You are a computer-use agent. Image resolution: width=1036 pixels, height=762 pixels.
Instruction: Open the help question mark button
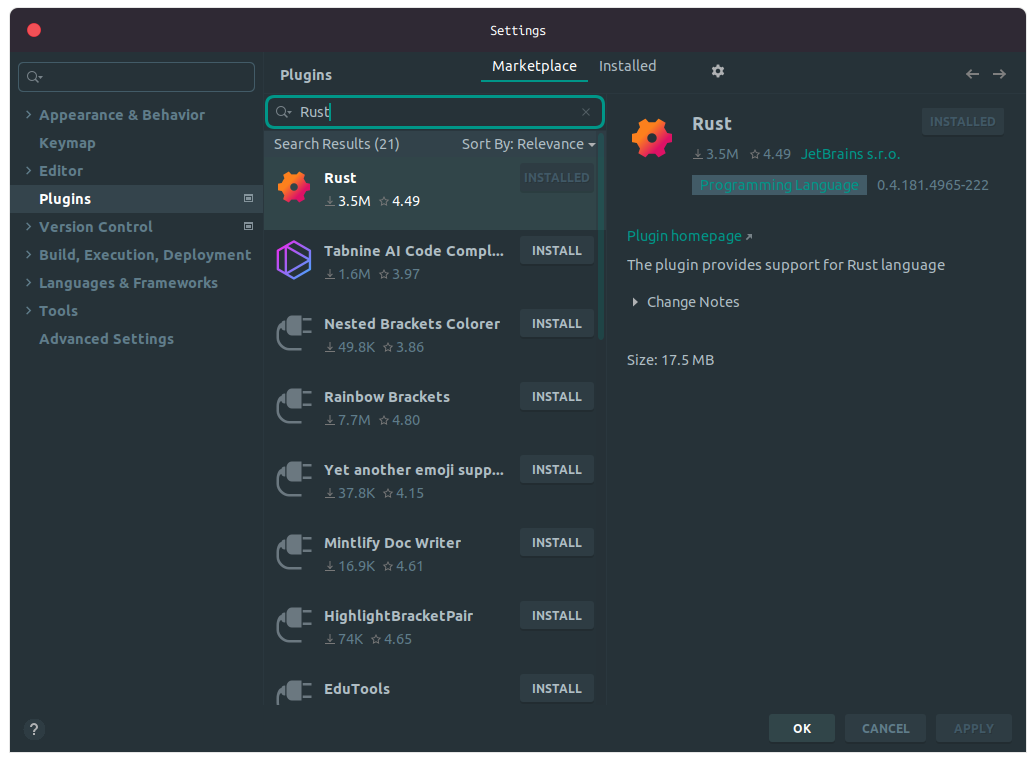[34, 729]
